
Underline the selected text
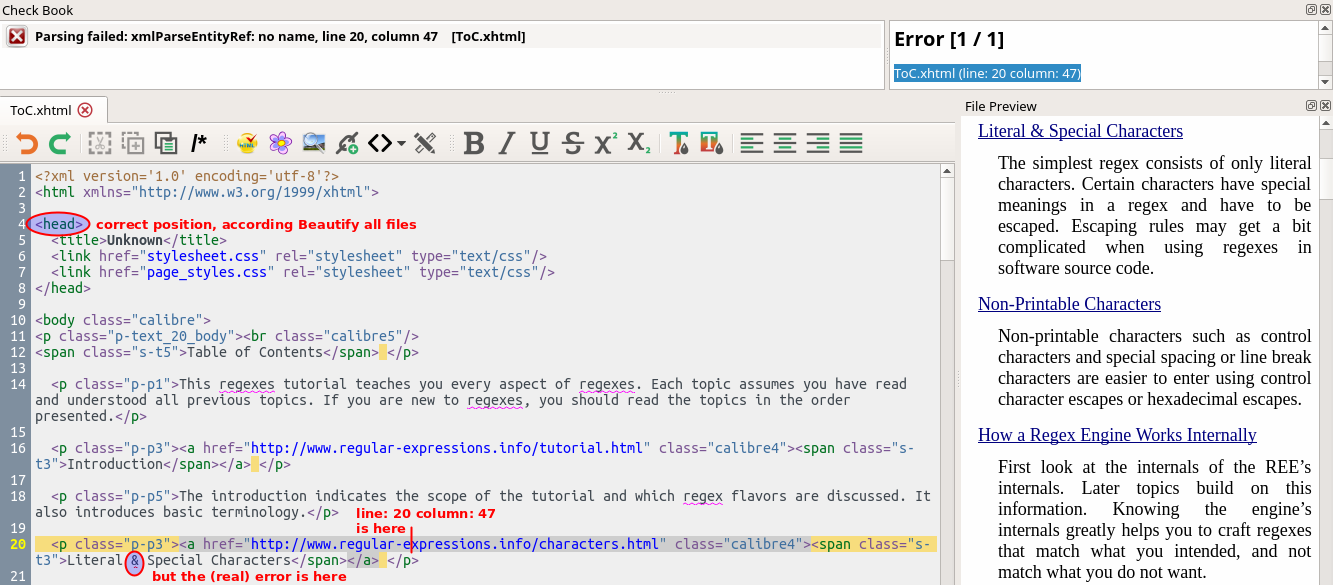click(540, 143)
